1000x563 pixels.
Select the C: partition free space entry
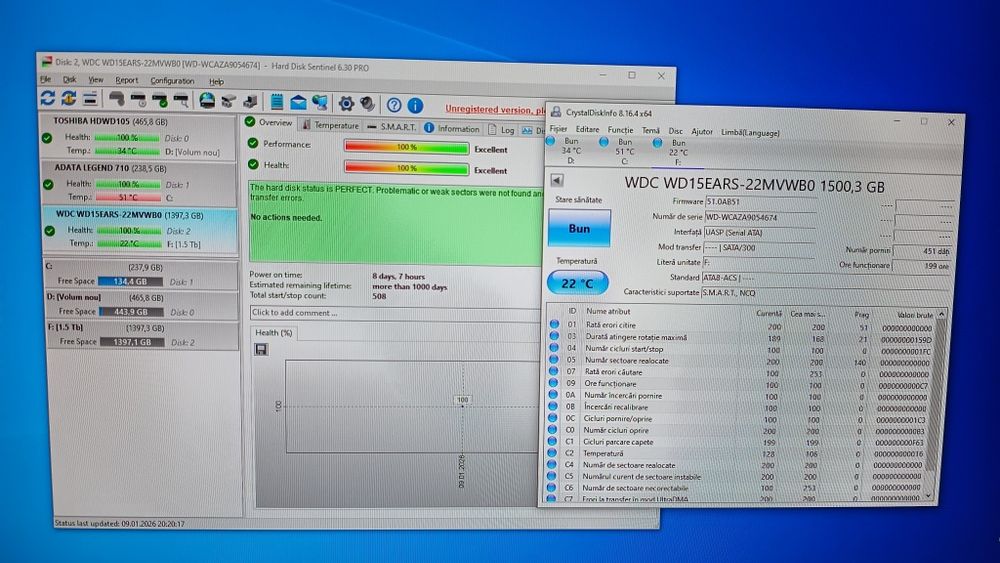pyautogui.click(x=142, y=275)
